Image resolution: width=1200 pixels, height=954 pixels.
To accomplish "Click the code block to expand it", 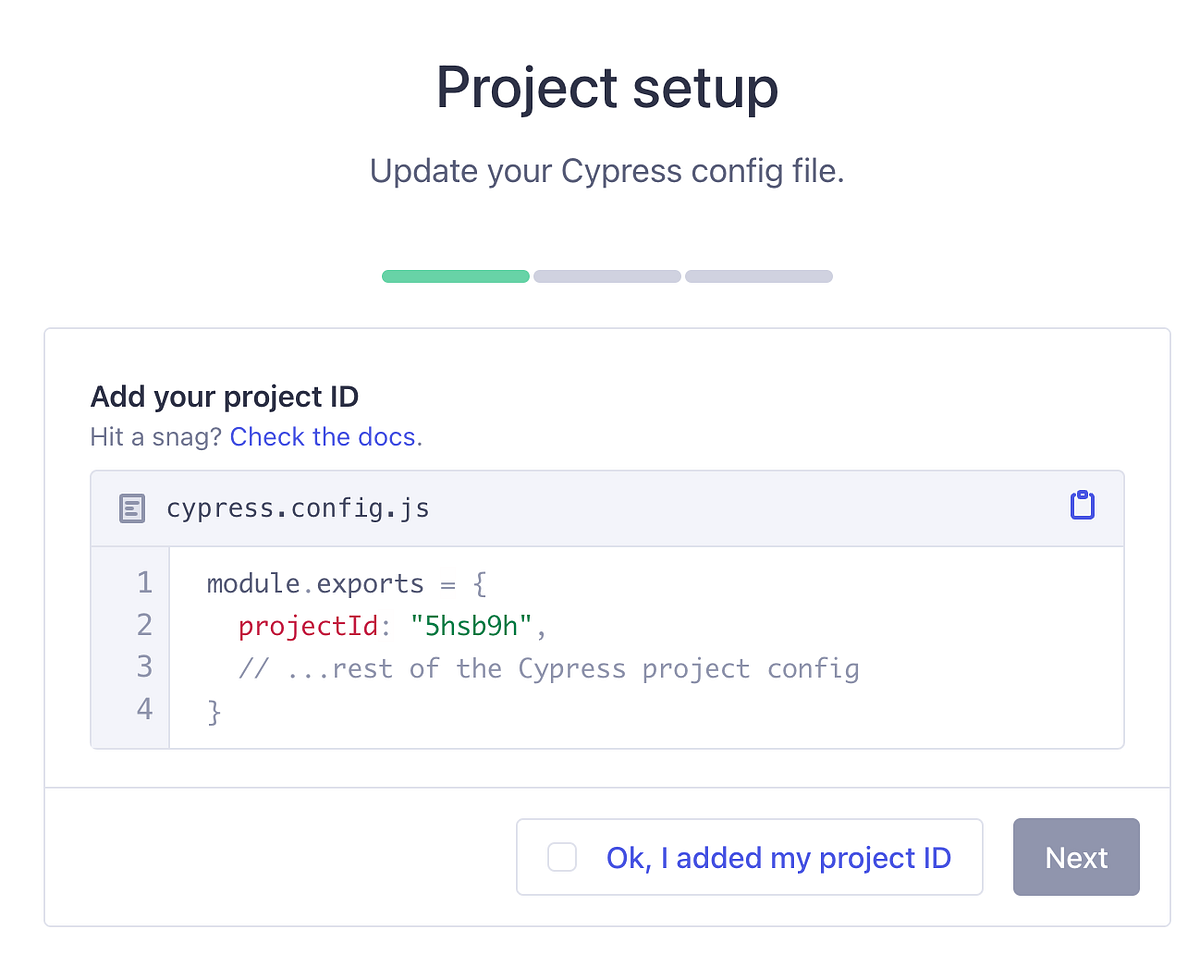I will [x=607, y=646].
